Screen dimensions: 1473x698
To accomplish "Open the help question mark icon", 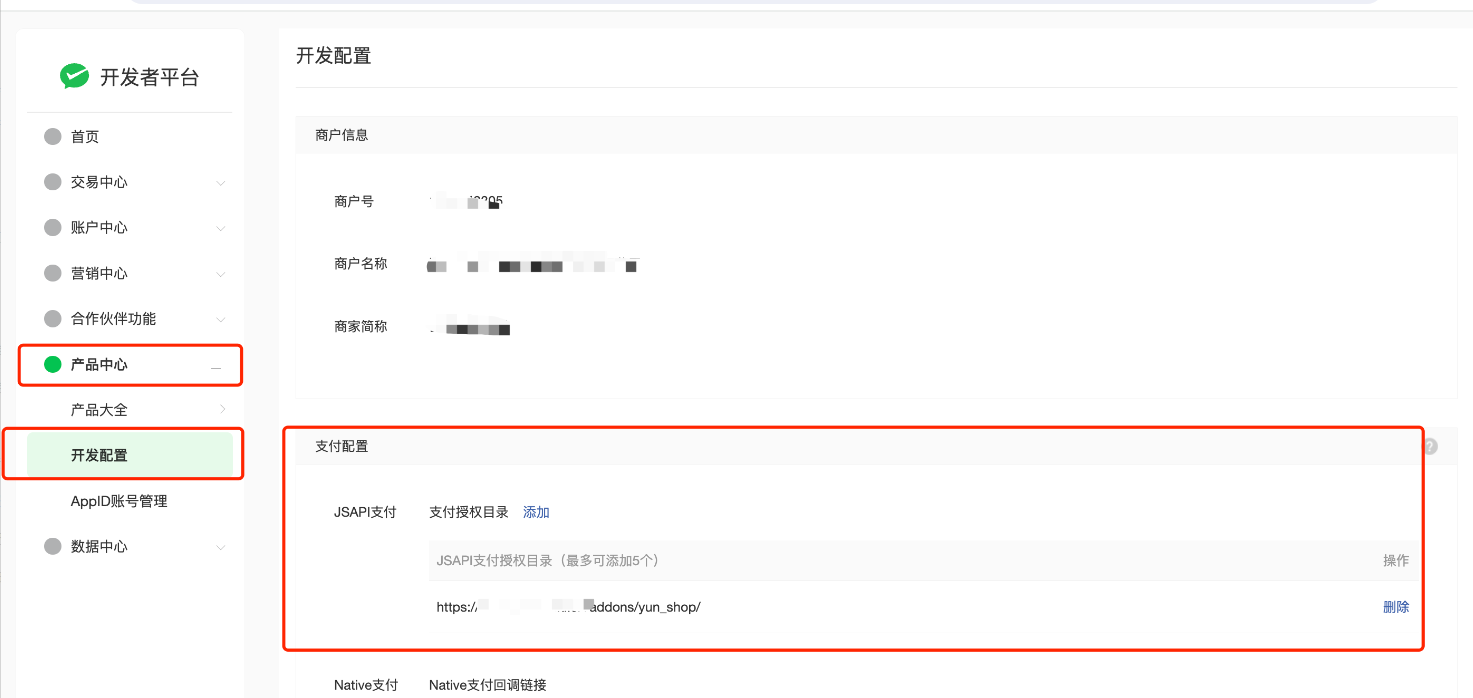I will click(x=1430, y=447).
